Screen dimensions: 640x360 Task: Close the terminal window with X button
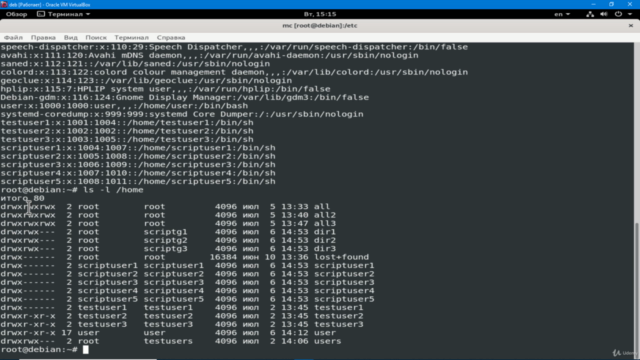tap(631, 25)
